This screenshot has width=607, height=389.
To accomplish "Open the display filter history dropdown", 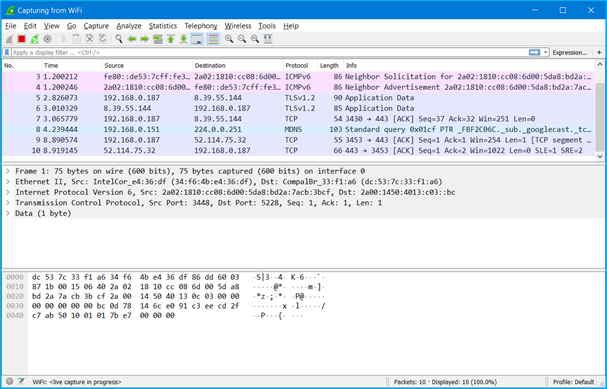I will 545,52.
